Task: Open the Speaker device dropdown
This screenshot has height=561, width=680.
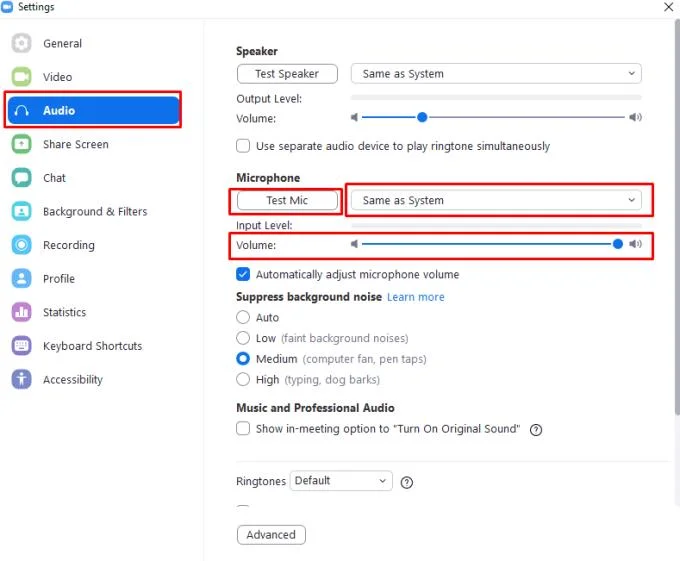Action: click(x=496, y=74)
